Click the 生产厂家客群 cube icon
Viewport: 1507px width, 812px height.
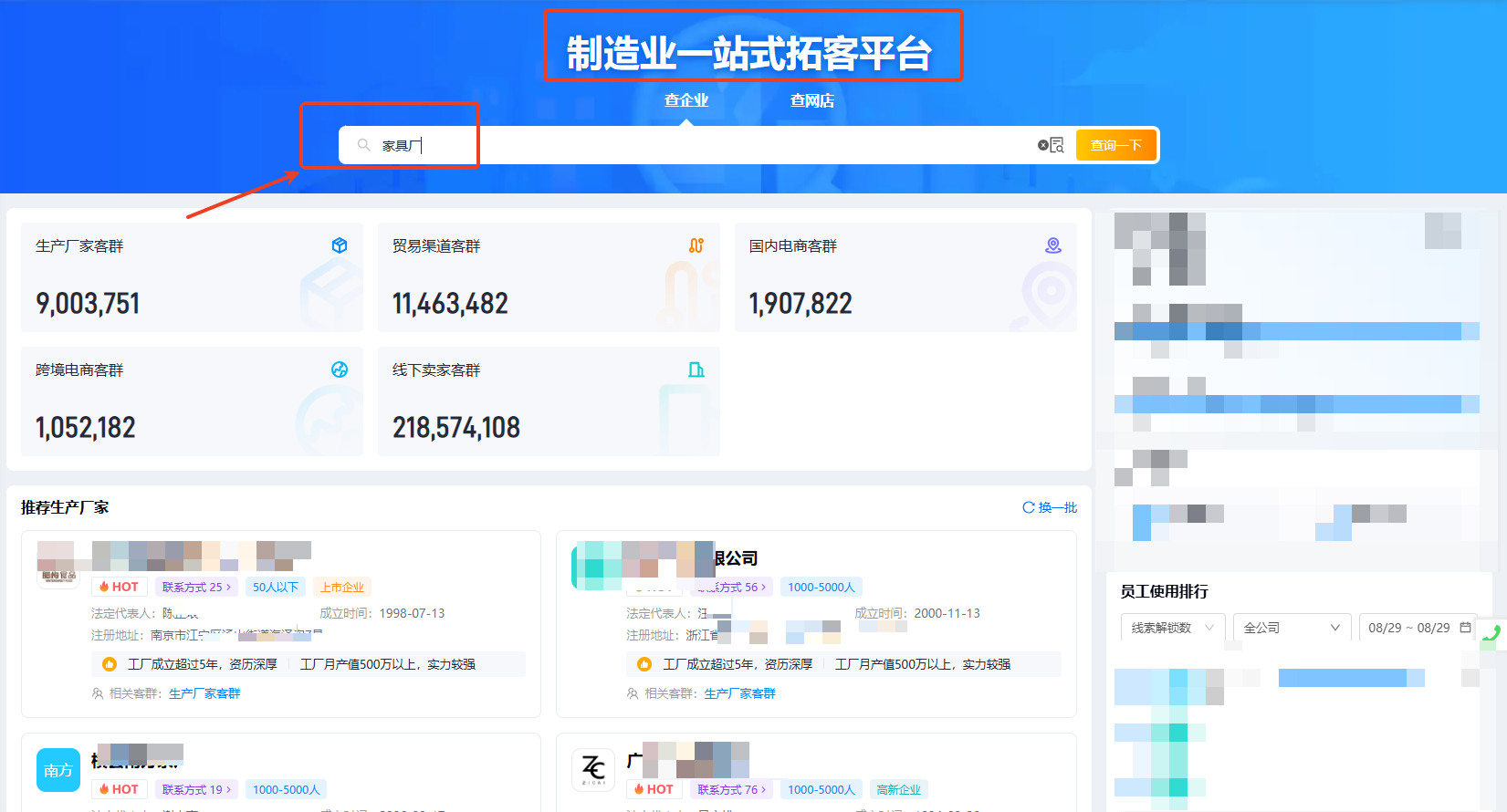(340, 245)
